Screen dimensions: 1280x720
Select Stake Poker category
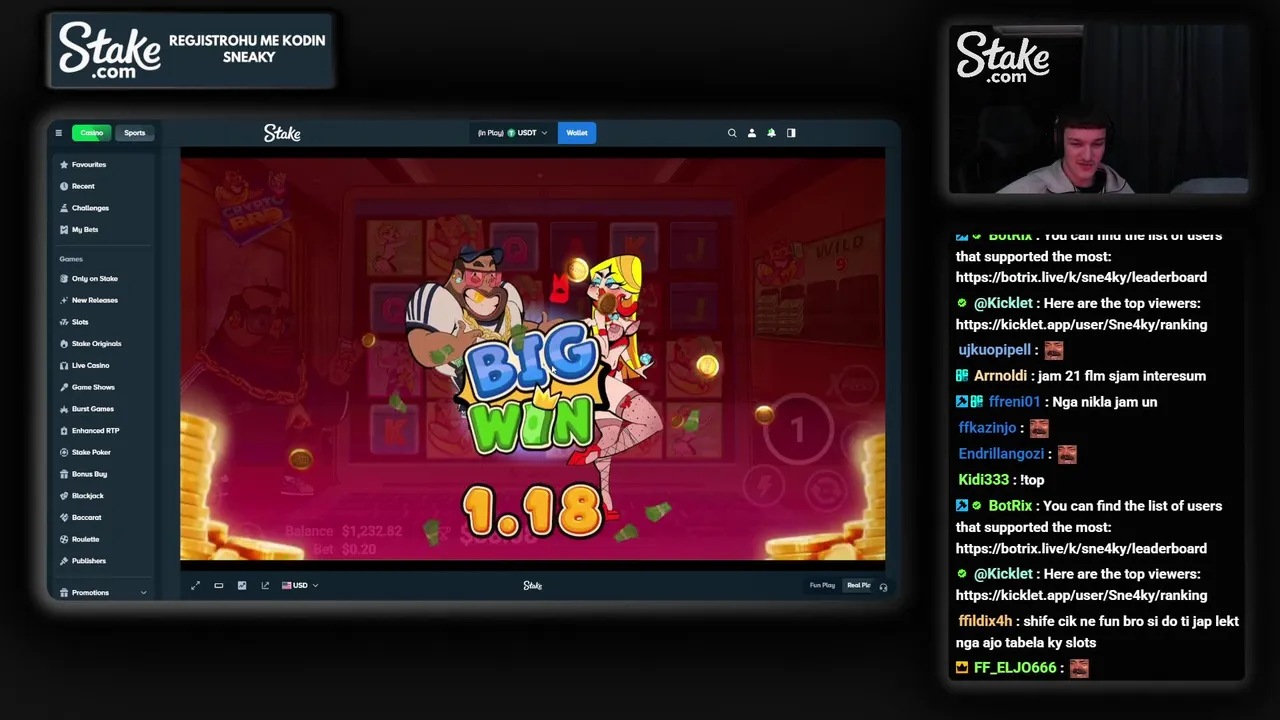tap(91, 452)
